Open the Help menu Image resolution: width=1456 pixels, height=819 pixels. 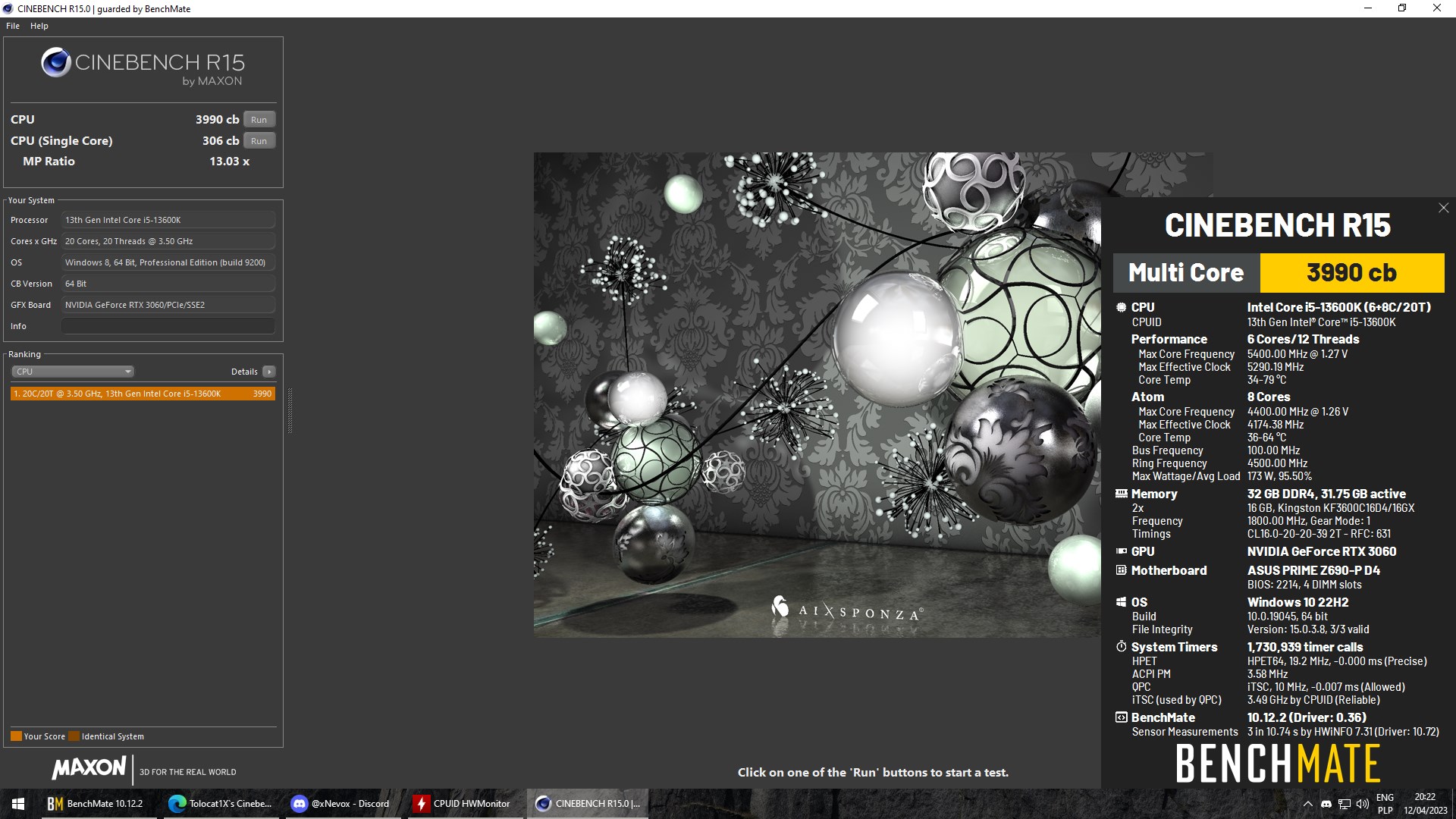point(39,26)
